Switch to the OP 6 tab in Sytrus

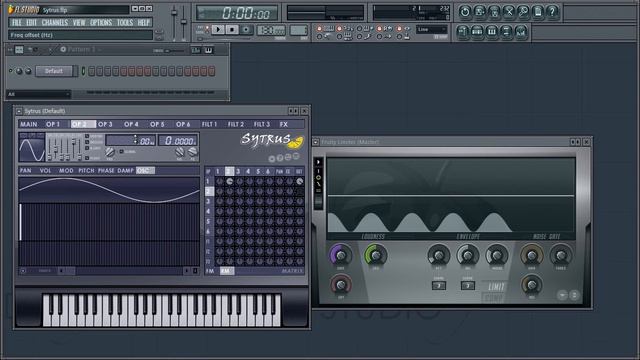click(183, 124)
